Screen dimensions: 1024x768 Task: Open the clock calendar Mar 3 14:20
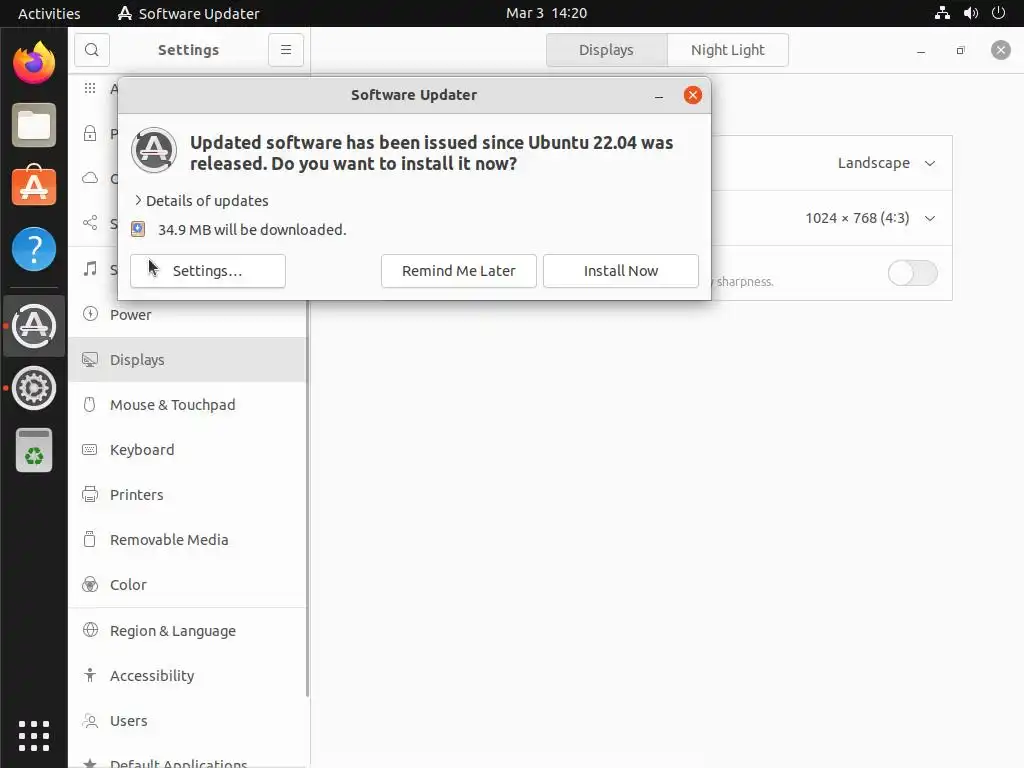547,13
